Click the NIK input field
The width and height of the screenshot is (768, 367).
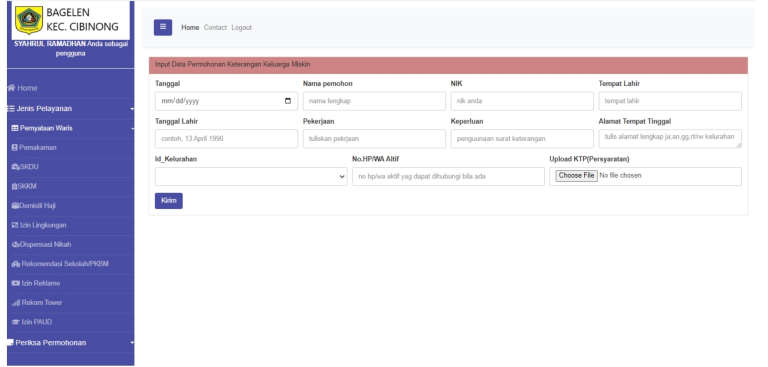click(x=522, y=101)
